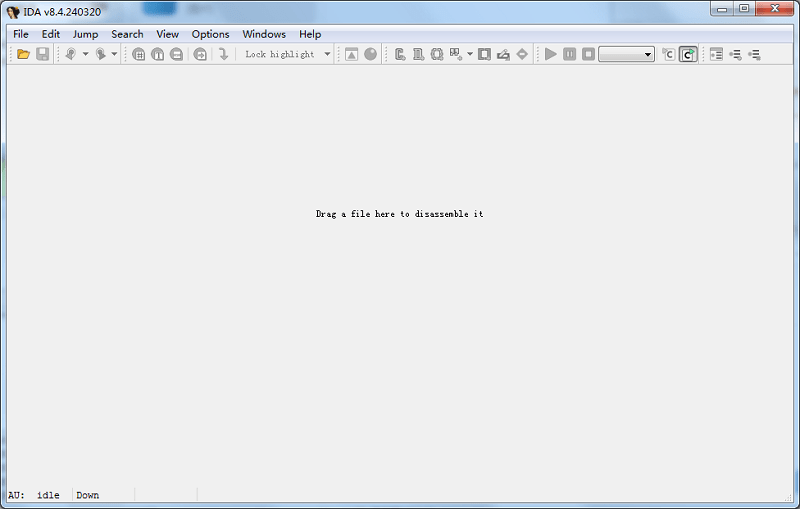
Task: Click the first breakpoint list icon
Action: 716,54
